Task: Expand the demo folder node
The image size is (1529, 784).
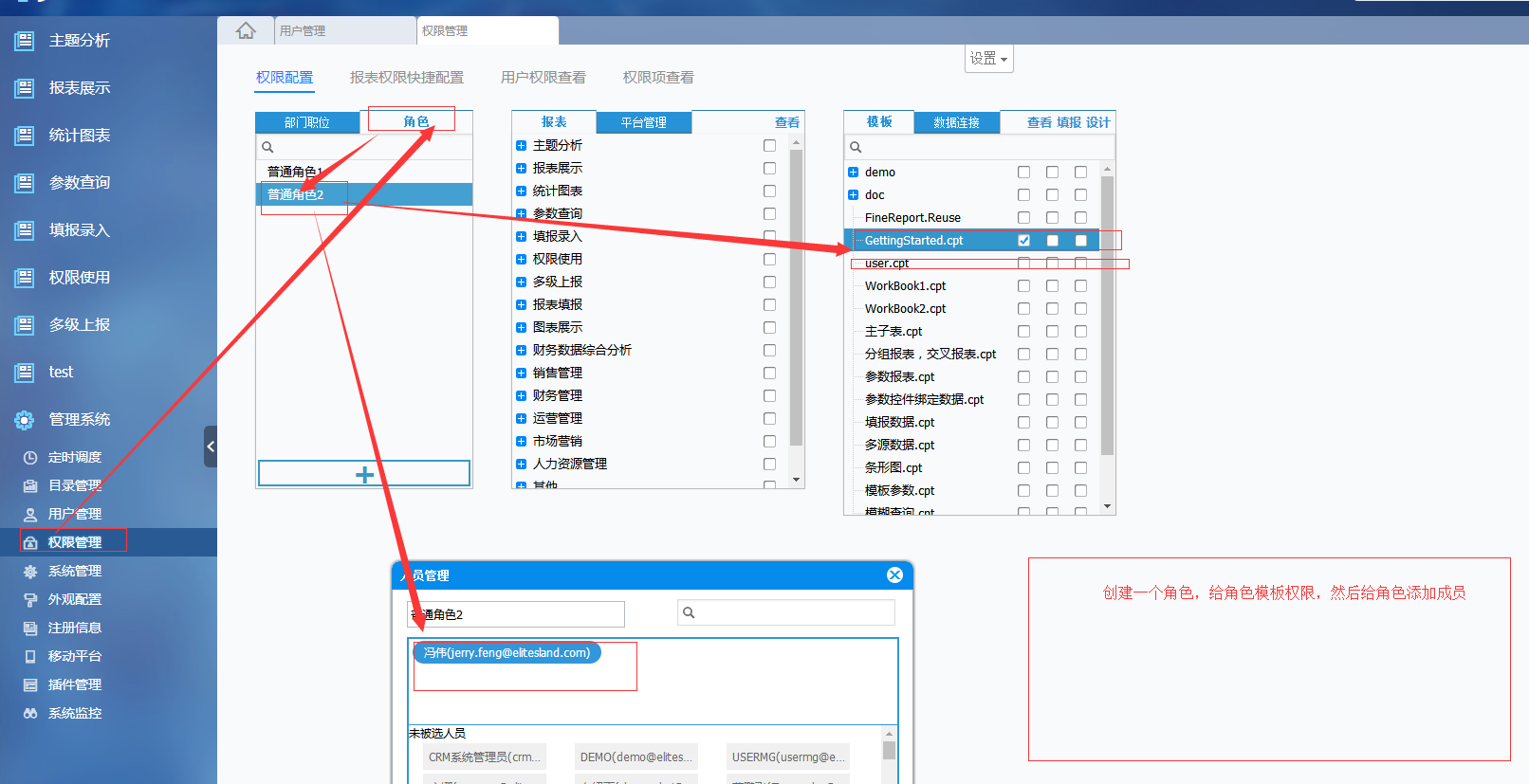Action: 853,172
